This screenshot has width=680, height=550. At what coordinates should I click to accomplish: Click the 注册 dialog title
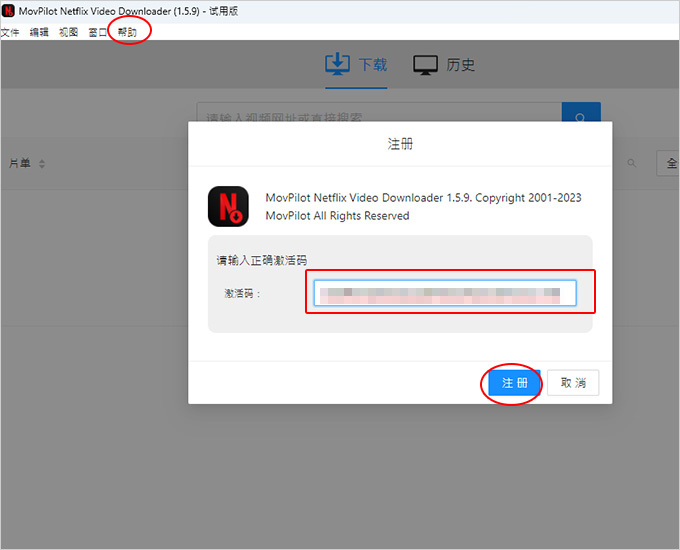click(x=400, y=144)
